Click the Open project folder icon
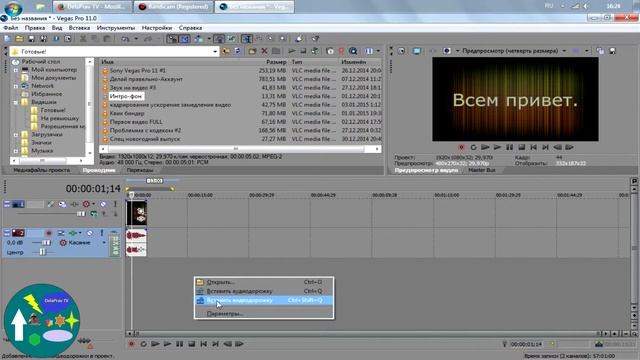Viewport: 640px width, 360px height. (19, 39)
